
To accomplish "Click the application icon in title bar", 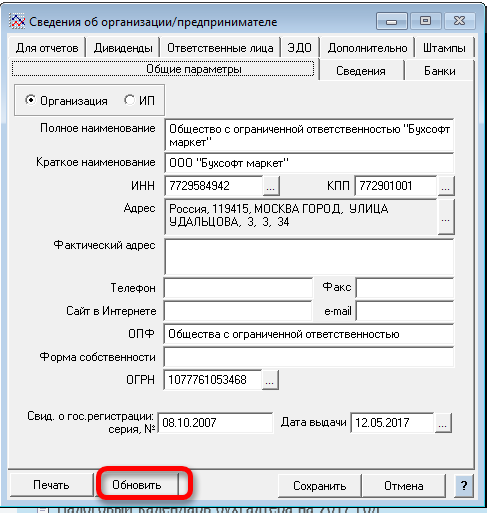I will pos(17,22).
